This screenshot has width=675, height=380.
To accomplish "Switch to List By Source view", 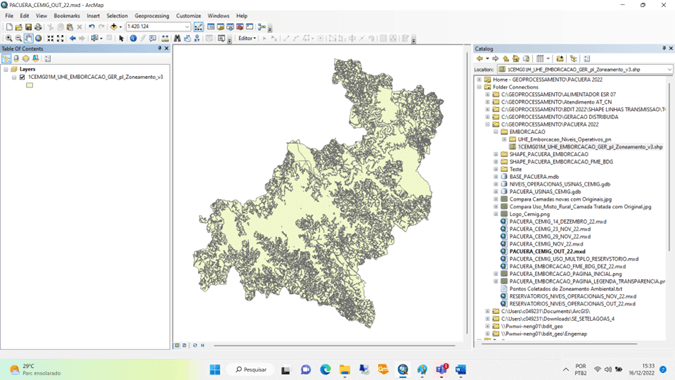I will [16, 59].
